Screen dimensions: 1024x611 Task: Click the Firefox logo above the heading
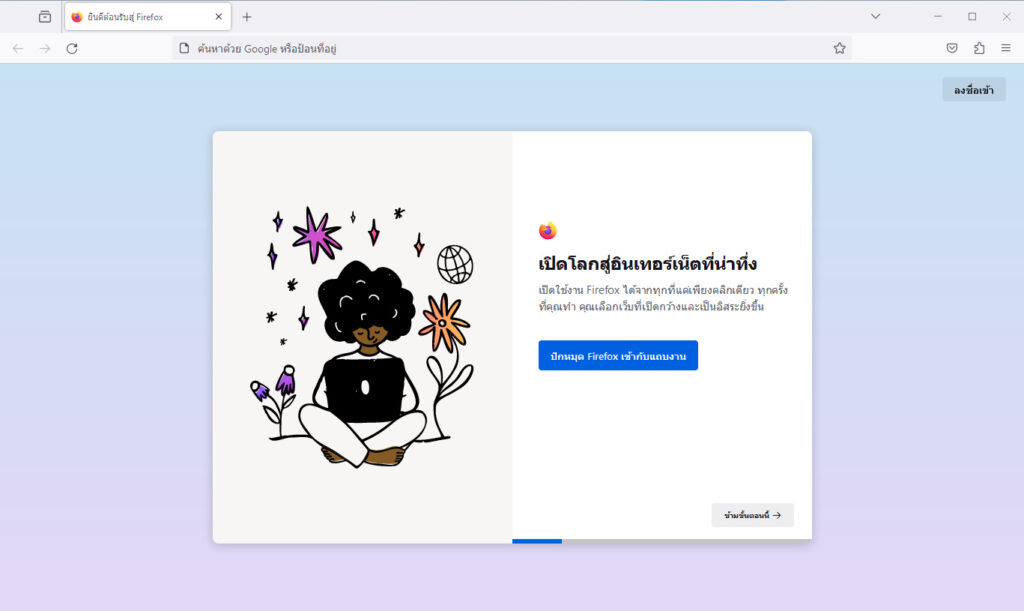pyautogui.click(x=548, y=230)
